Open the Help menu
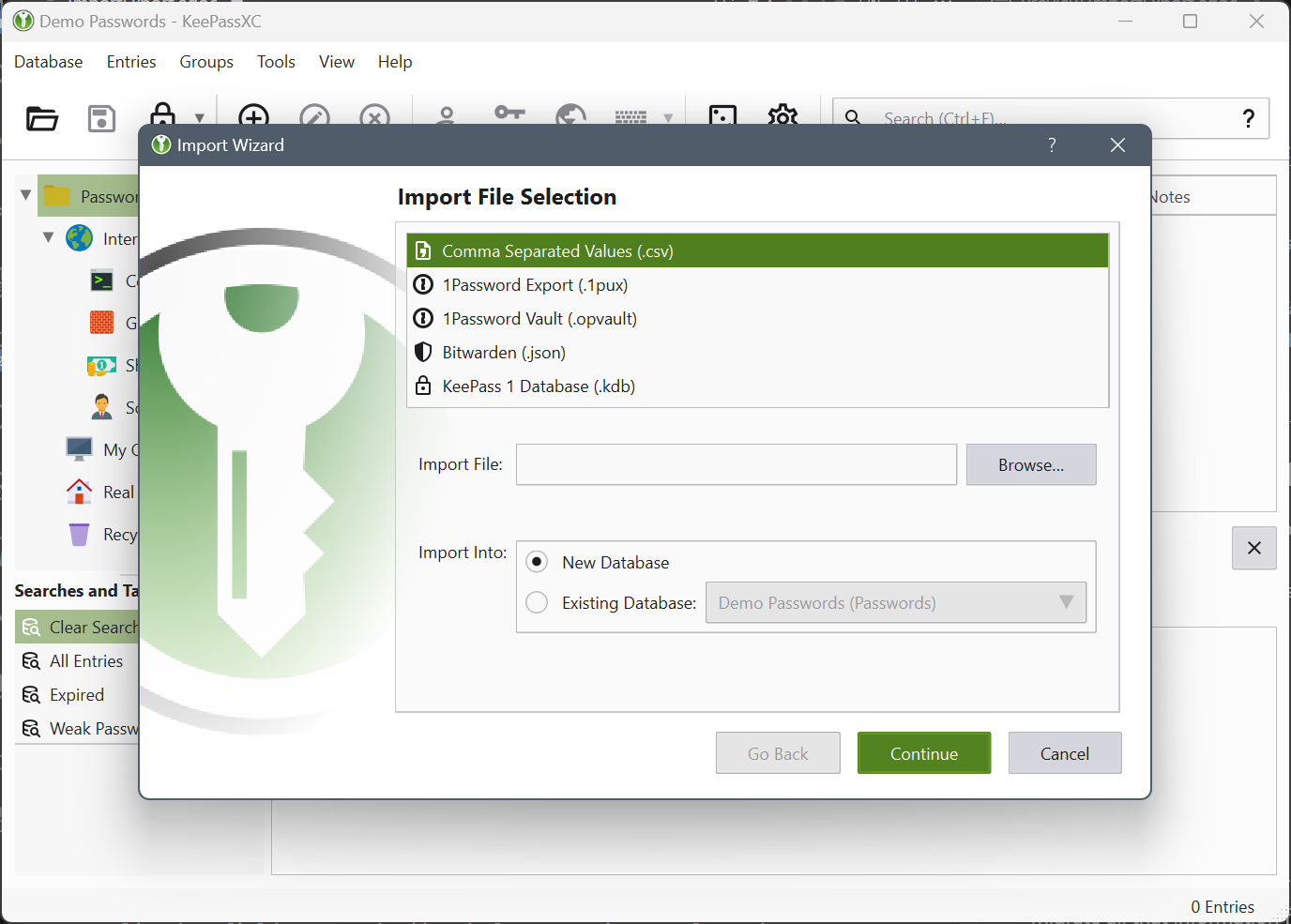Image resolution: width=1291 pixels, height=924 pixels. (x=395, y=62)
